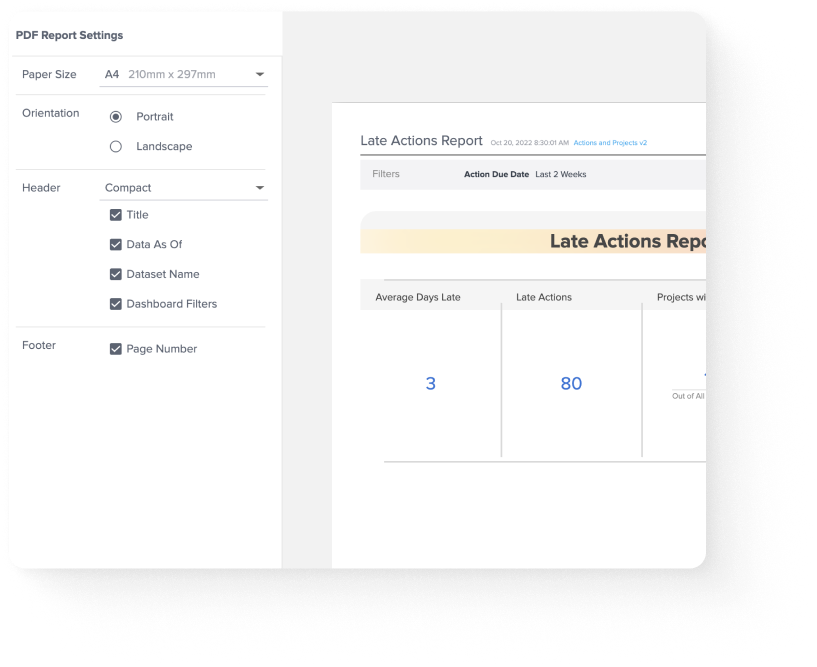Click the Last 2 Weeks filter value
The image size is (817, 667).
(x=561, y=175)
